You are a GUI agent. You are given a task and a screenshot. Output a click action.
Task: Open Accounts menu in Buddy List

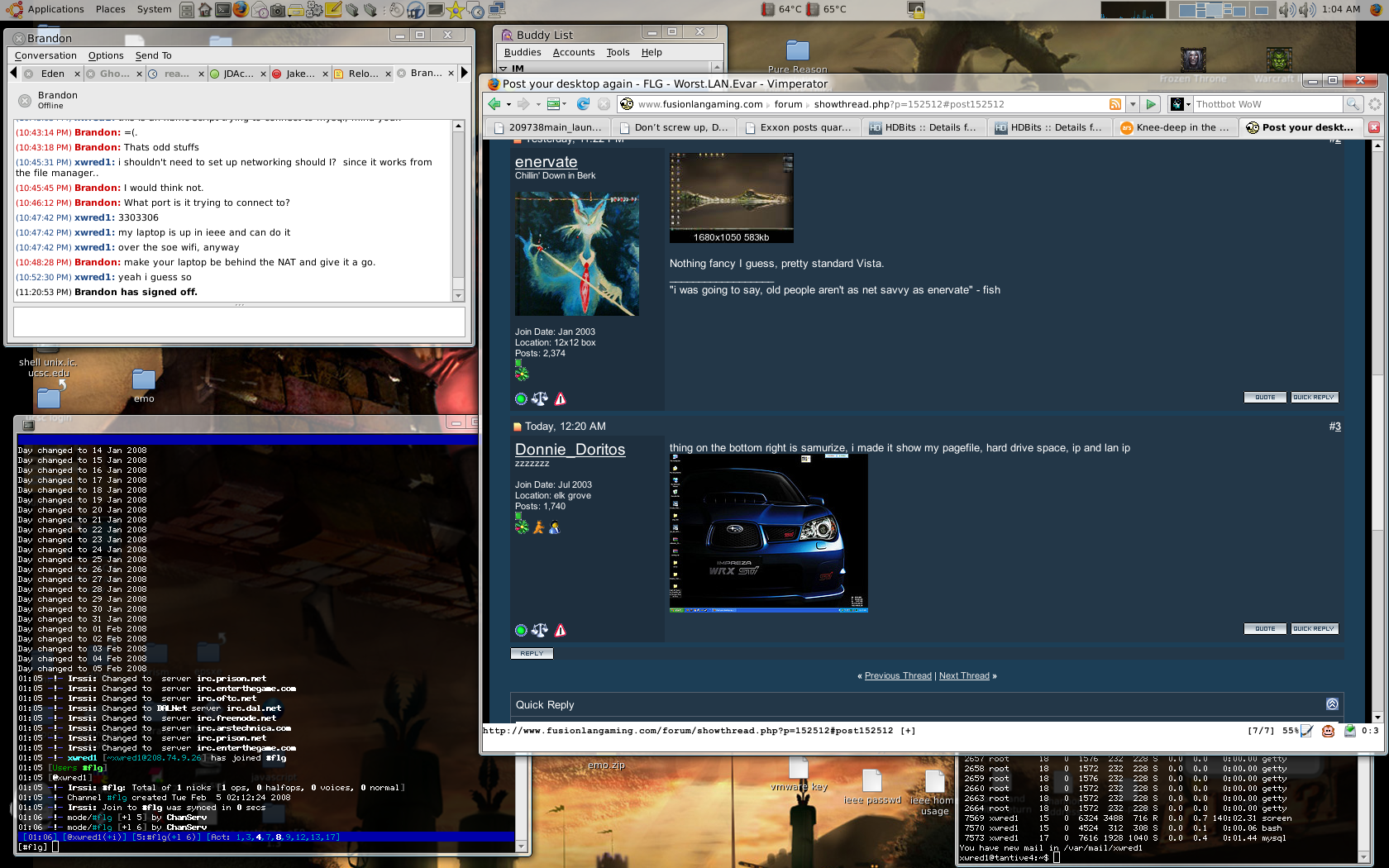(574, 52)
